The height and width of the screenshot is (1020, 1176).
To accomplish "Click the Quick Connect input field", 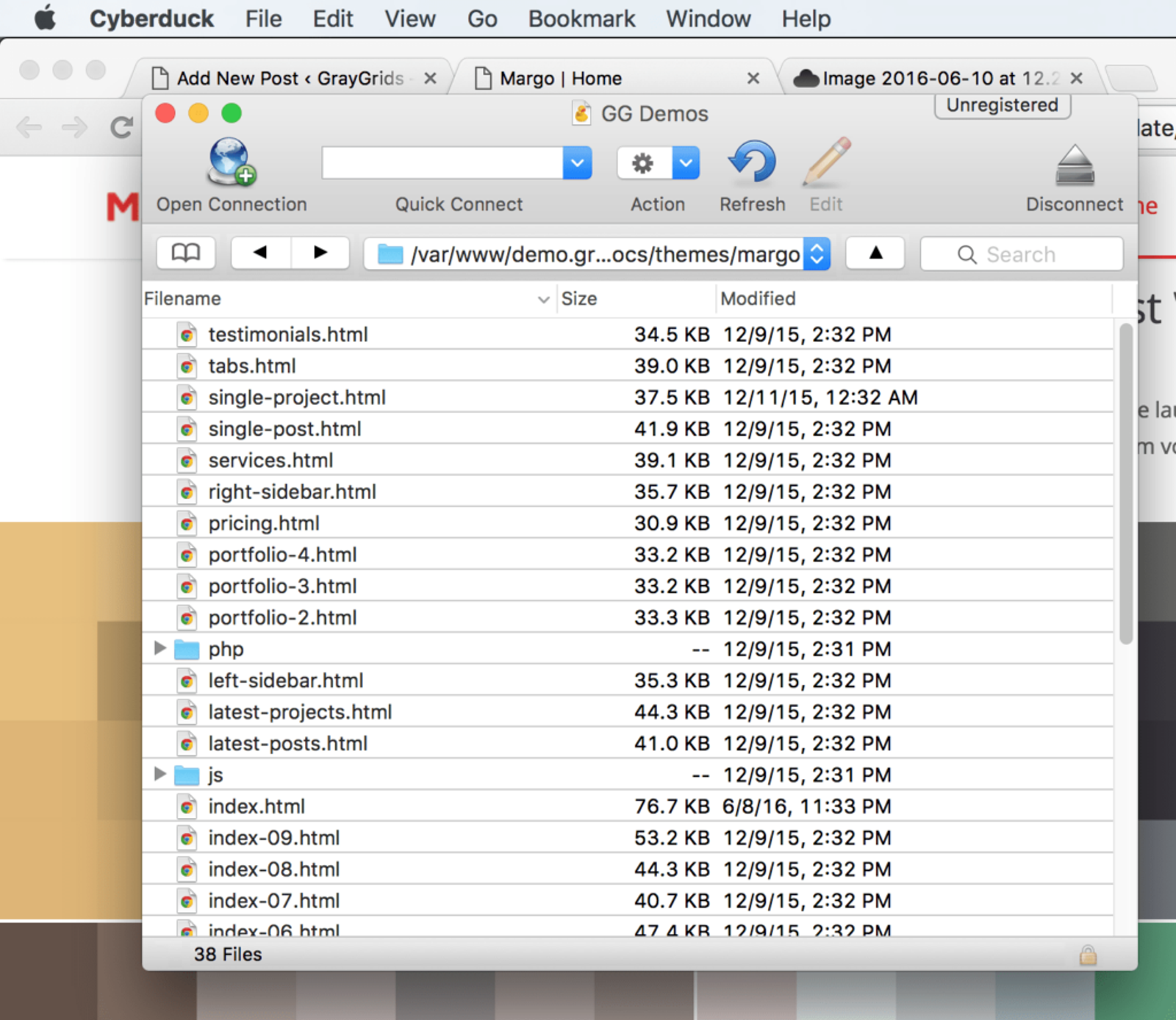I will click(442, 163).
